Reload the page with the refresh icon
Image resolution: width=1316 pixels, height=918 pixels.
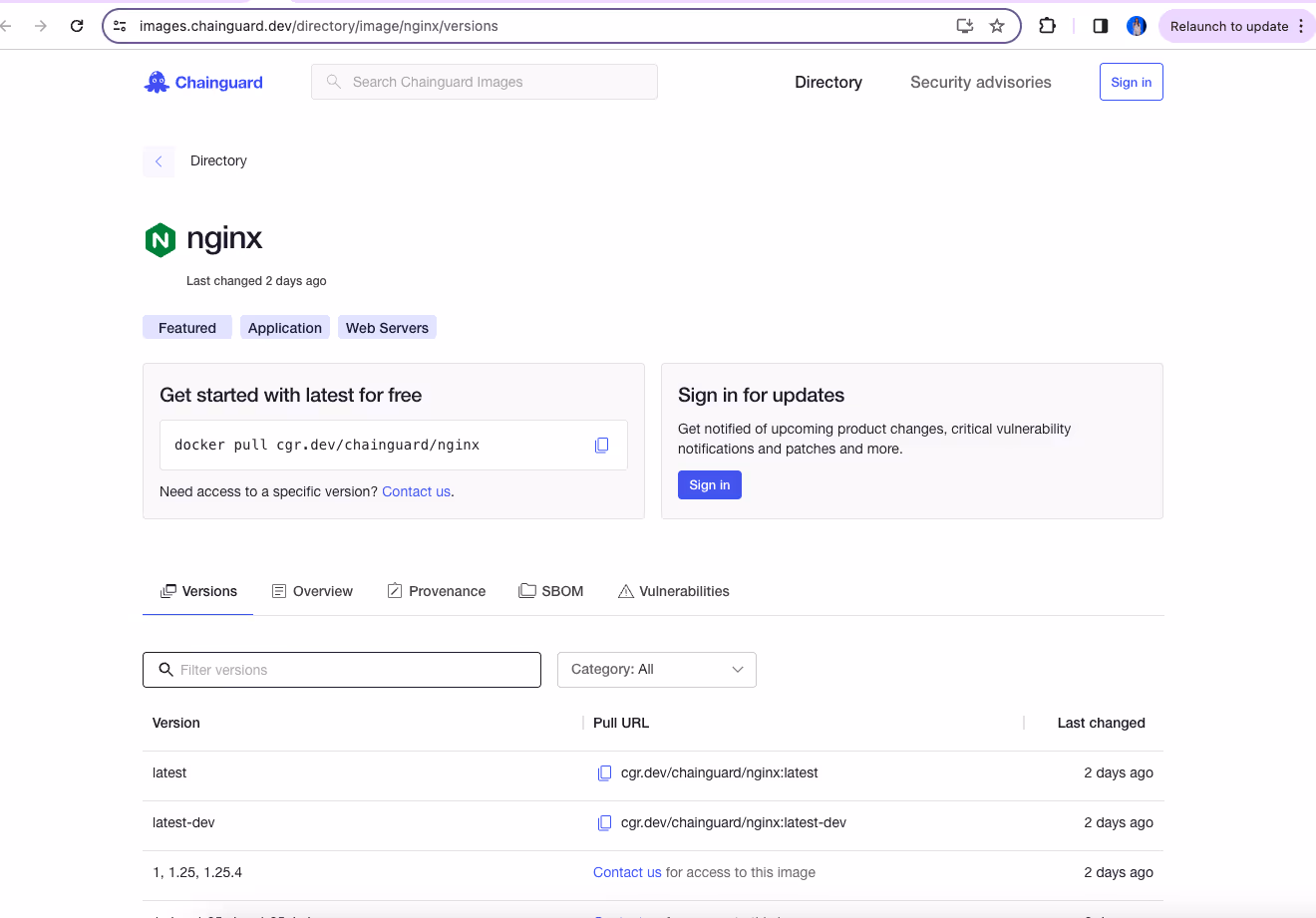[x=77, y=26]
